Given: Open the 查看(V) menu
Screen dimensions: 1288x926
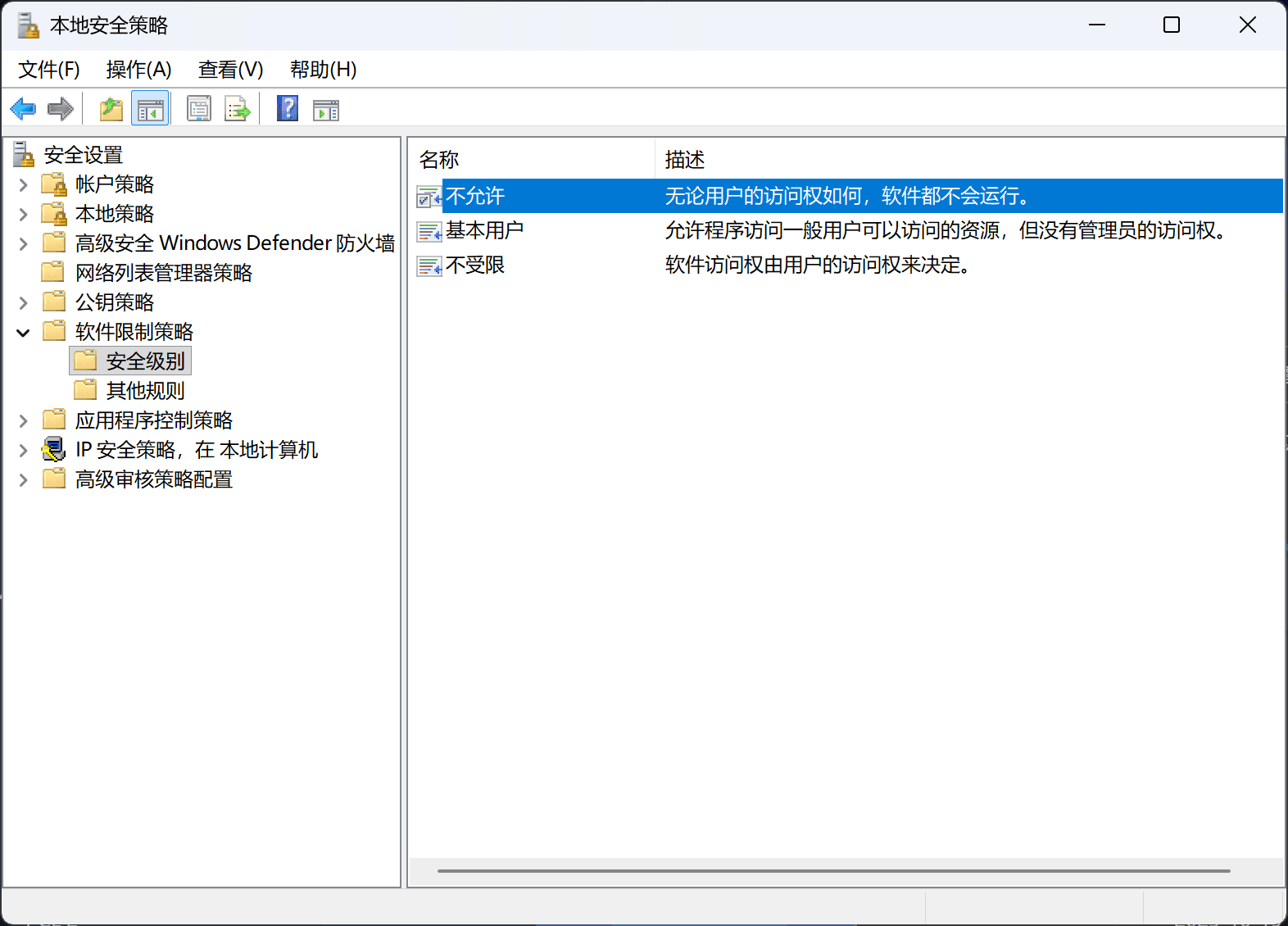Looking at the screenshot, I should (x=230, y=70).
